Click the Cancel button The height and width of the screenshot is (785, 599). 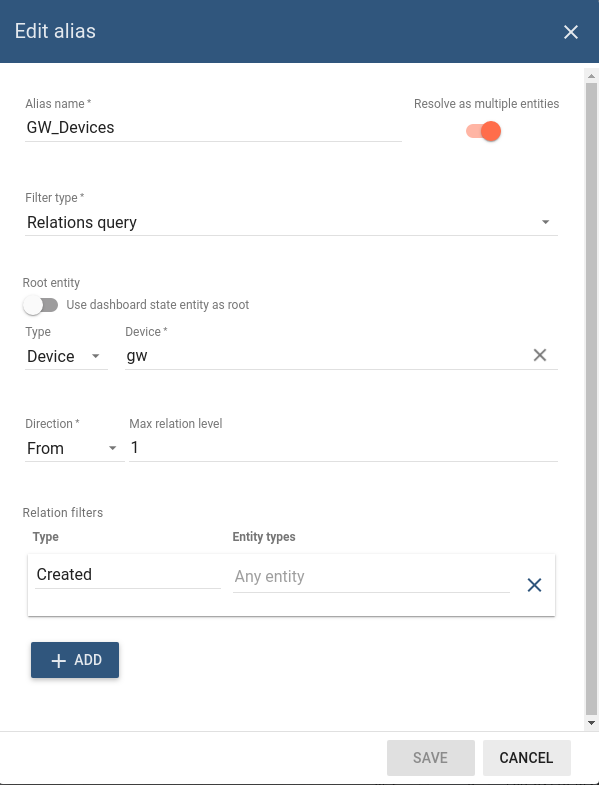click(x=526, y=757)
